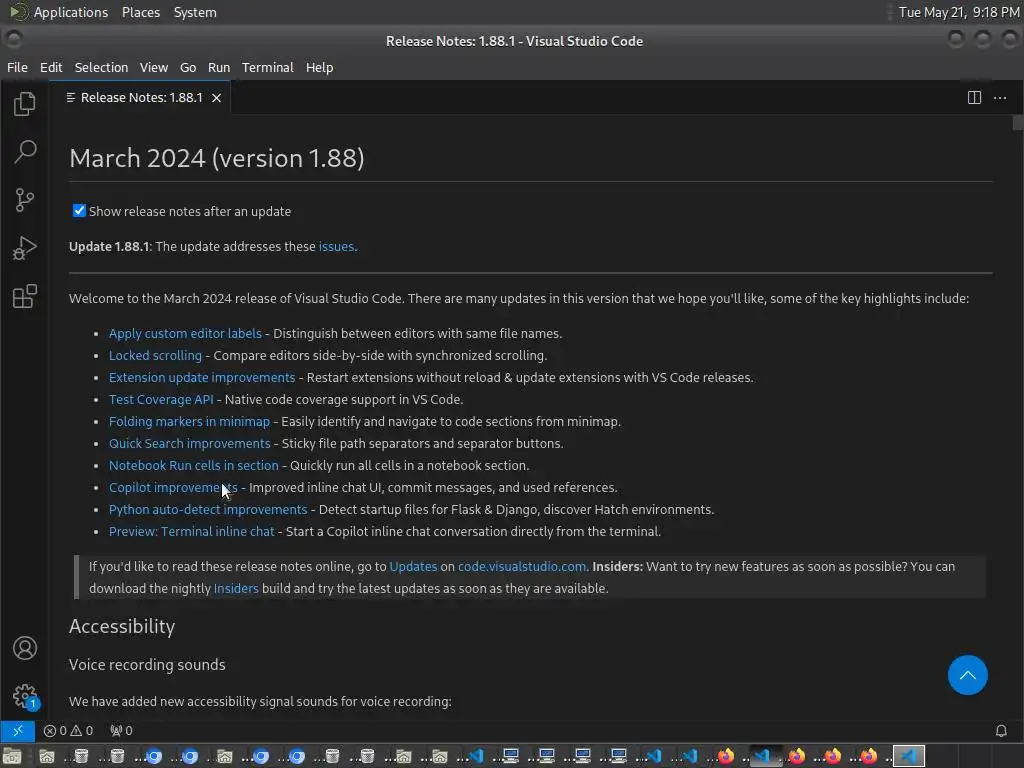Follow the nightly Insiders build link

click(236, 588)
